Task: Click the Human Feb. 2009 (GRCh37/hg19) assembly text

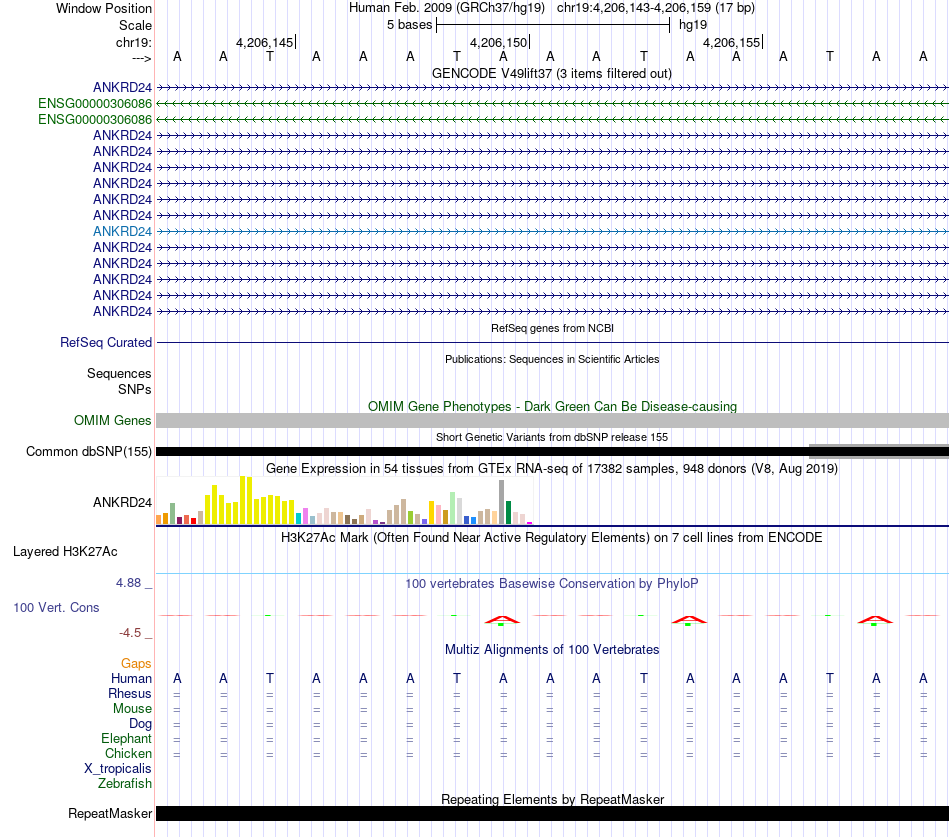Action: [447, 8]
